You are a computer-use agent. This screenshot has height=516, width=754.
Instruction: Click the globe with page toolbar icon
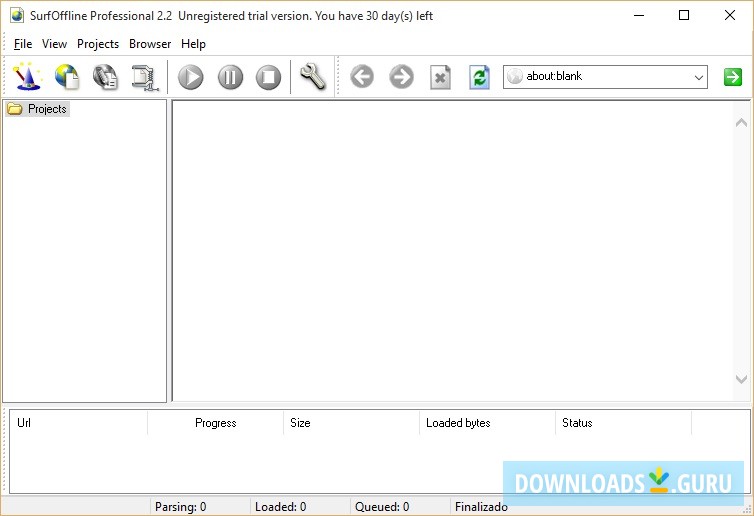[x=67, y=76]
